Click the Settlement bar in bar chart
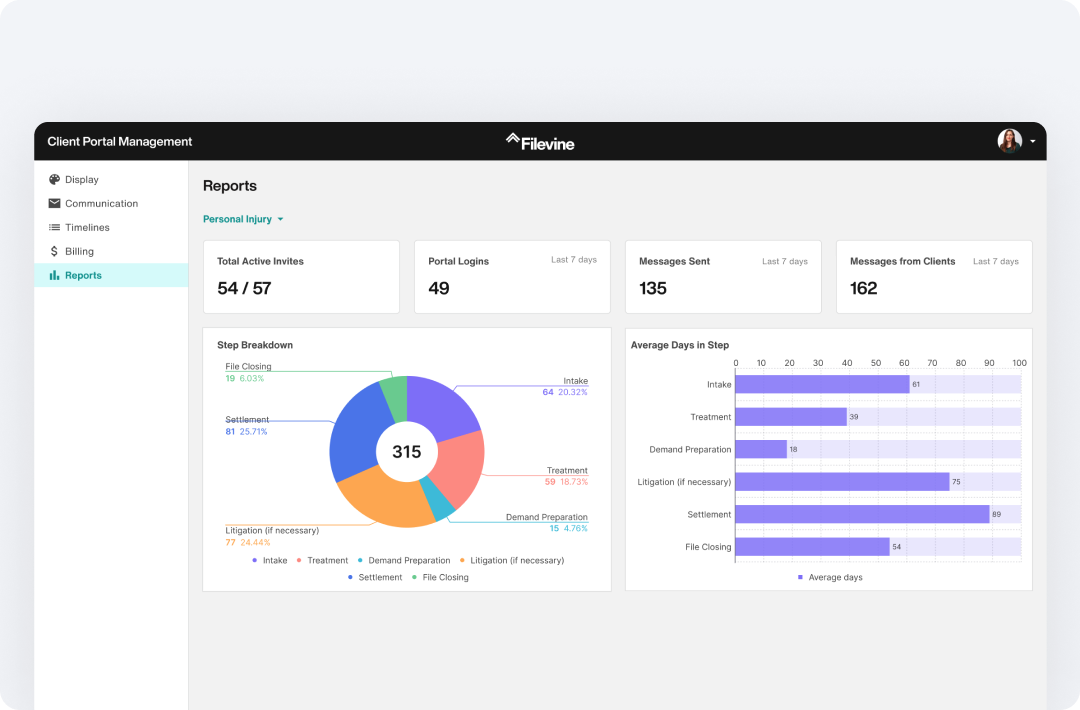The width and height of the screenshot is (1080, 710). point(862,514)
